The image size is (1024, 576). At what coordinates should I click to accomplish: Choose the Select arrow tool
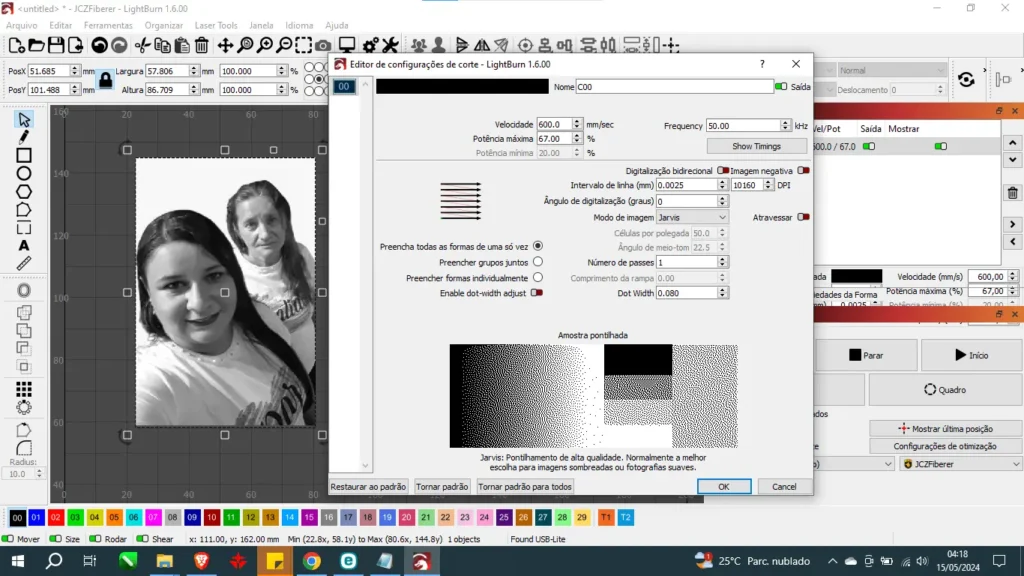(24, 120)
